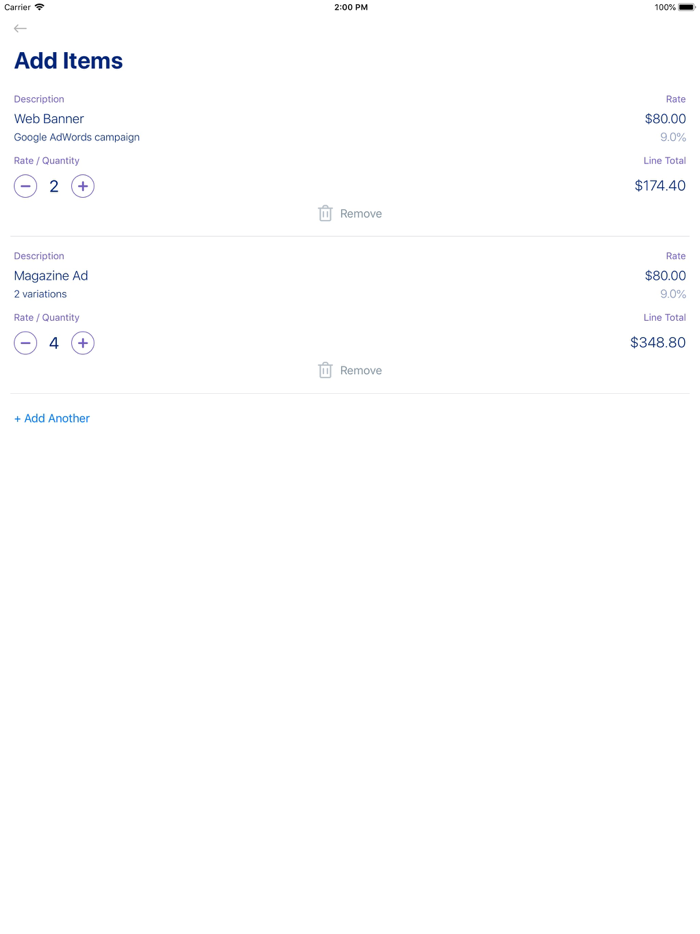Click the trash icon under Web Banner

(x=325, y=213)
